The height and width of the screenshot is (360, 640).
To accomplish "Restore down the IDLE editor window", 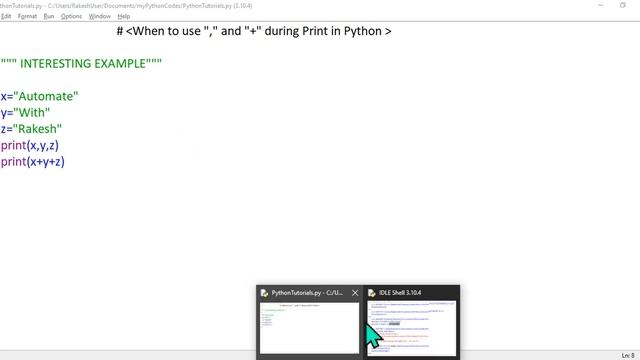I will [622, 5].
